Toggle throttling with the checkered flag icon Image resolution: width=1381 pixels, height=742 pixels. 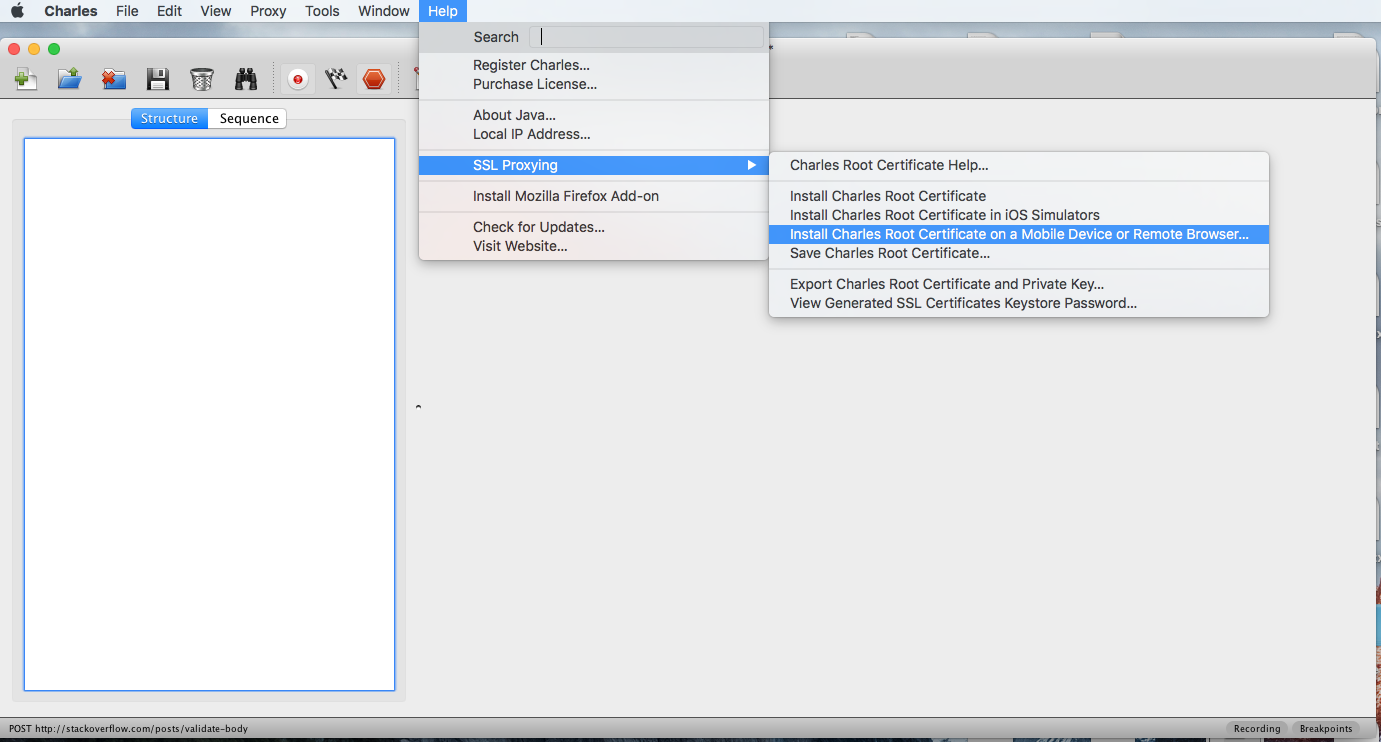(336, 79)
